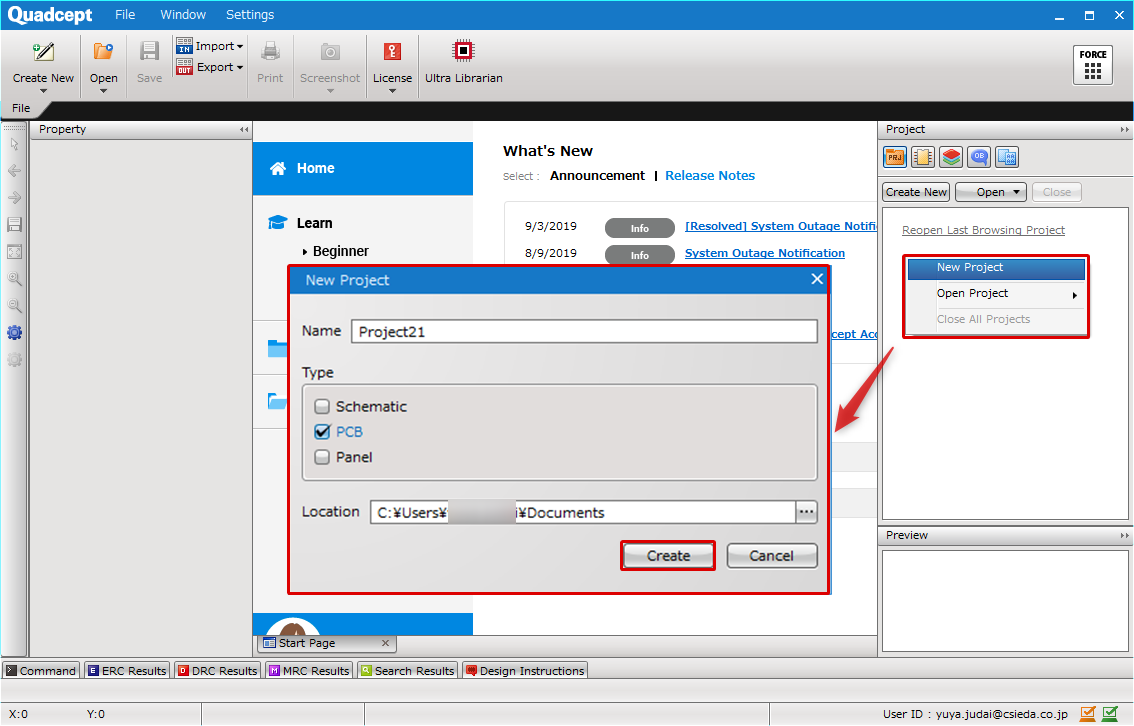The image size is (1134, 726).
Task: Switch to the Design Instructions tab
Action: pos(525,671)
